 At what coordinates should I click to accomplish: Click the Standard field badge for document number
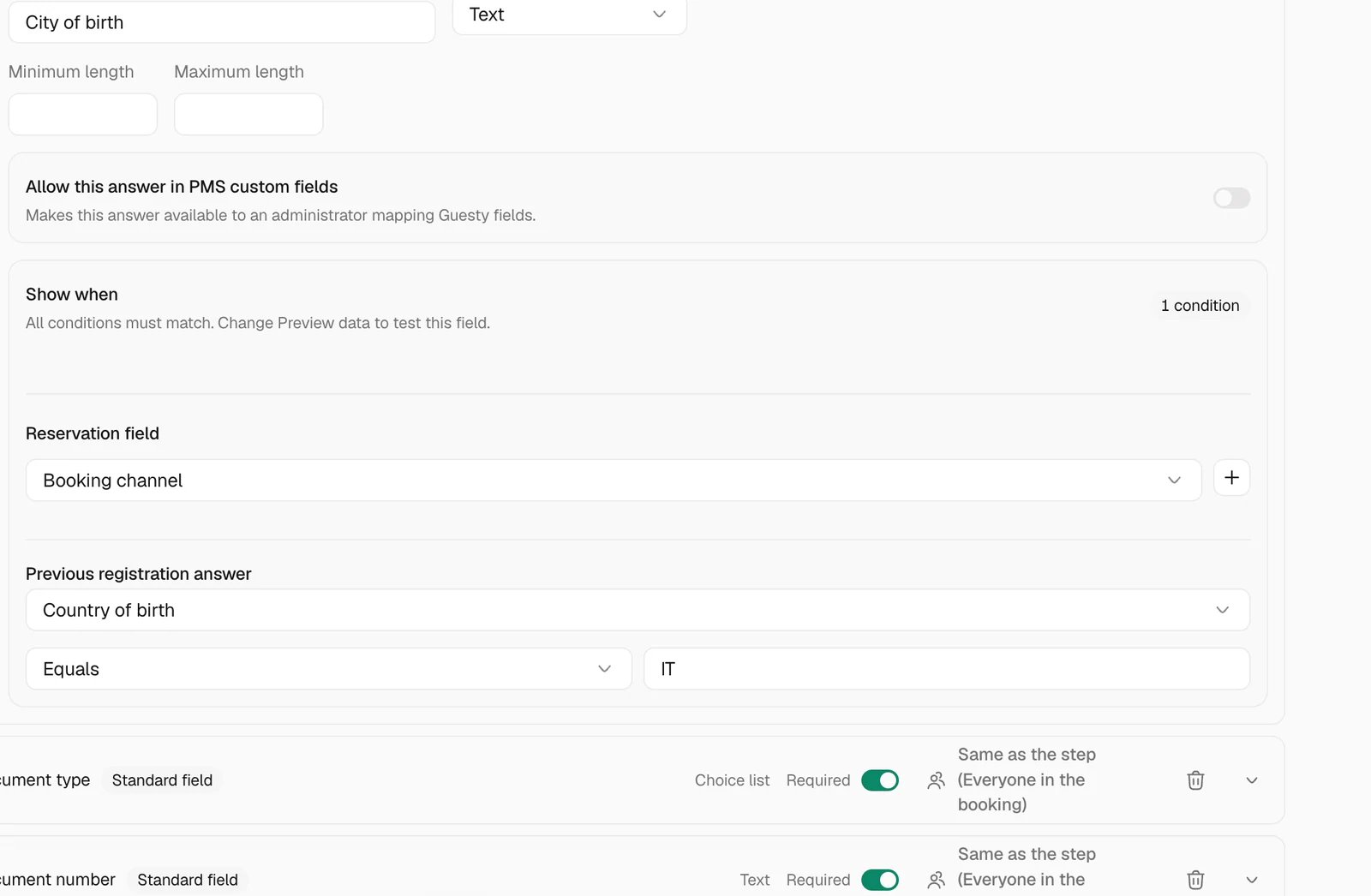coord(188,880)
